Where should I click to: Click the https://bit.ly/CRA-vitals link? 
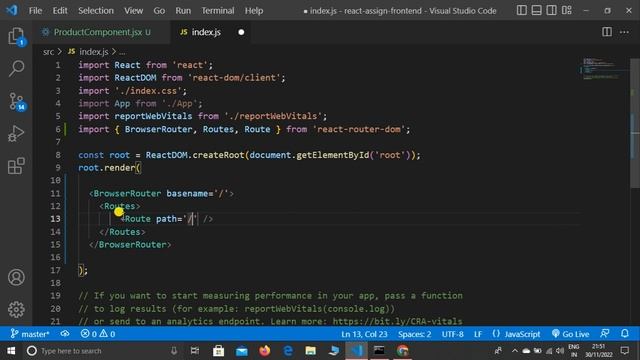point(397,321)
